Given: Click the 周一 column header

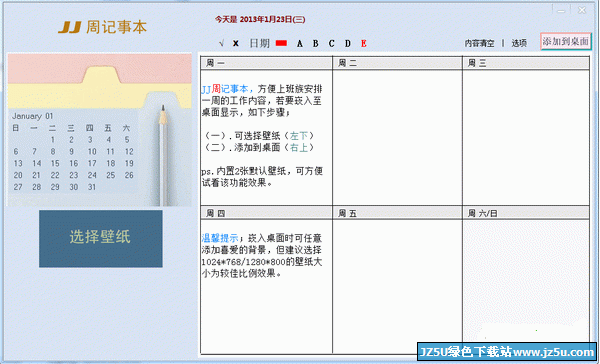Looking at the screenshot, I should click(x=266, y=63).
